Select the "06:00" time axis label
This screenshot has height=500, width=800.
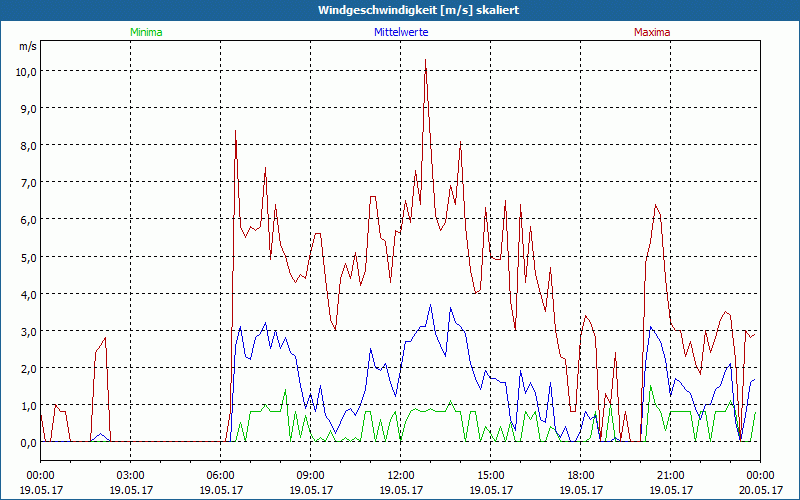[220, 475]
